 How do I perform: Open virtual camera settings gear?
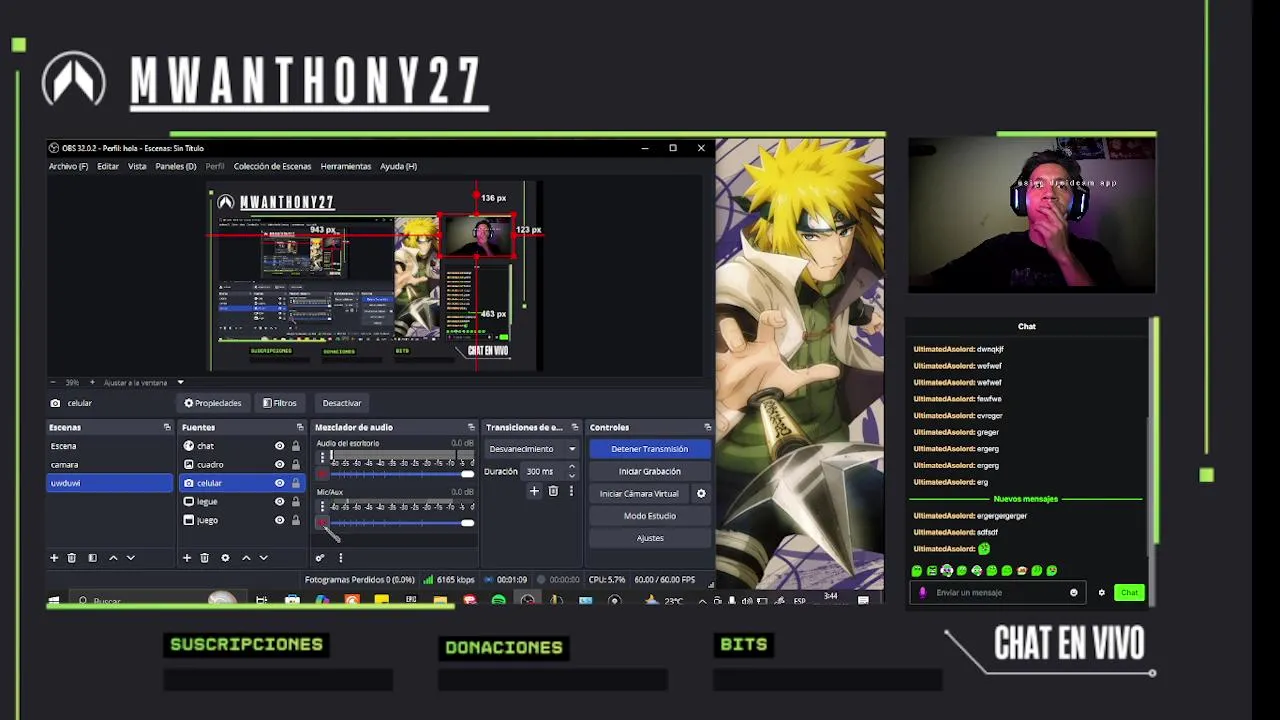pyautogui.click(x=701, y=493)
